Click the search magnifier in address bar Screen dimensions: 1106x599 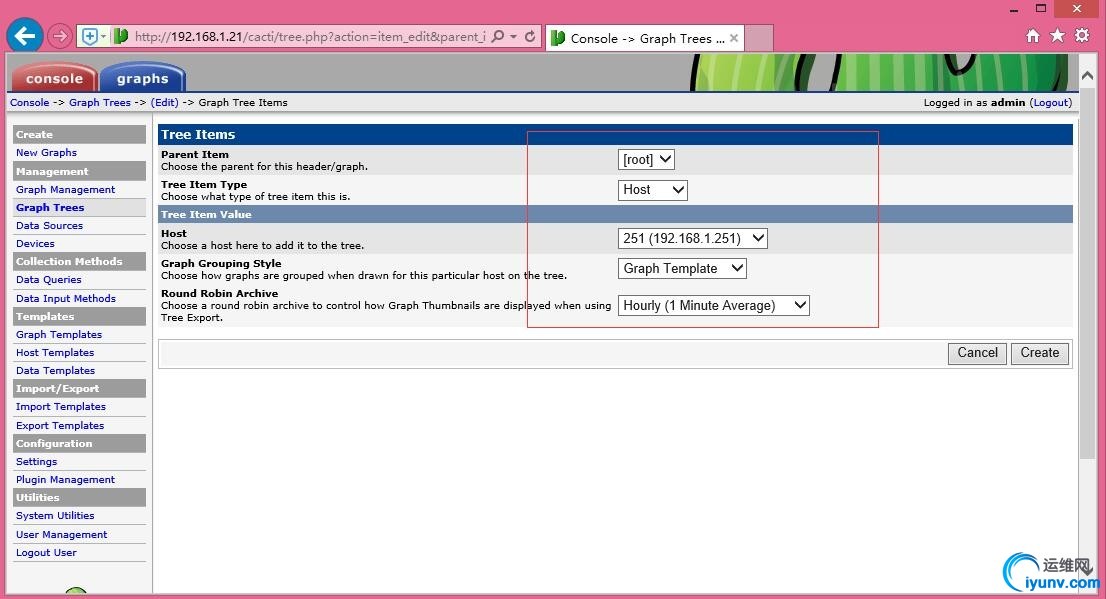498,36
